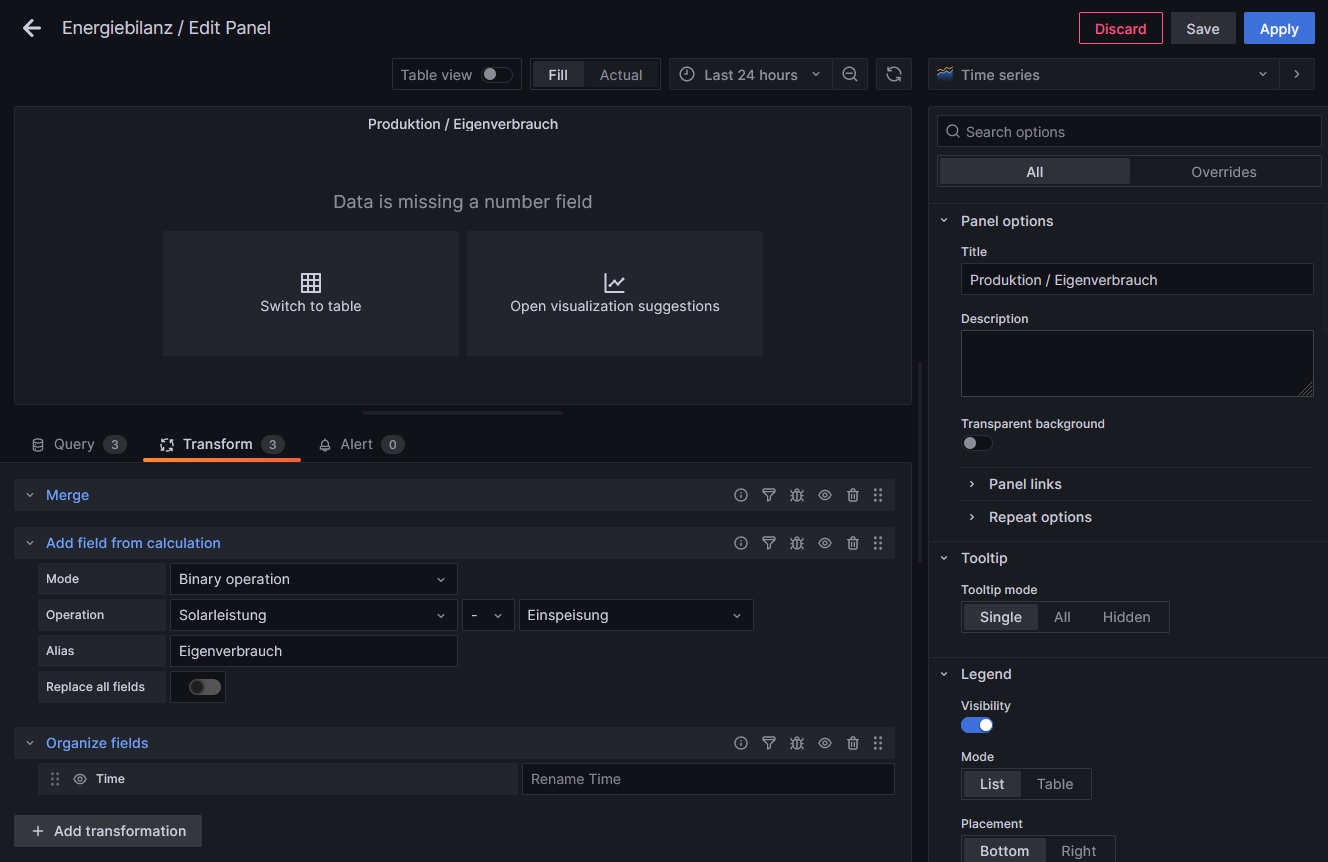
Task: Switch to the Query tab
Action: 75,444
